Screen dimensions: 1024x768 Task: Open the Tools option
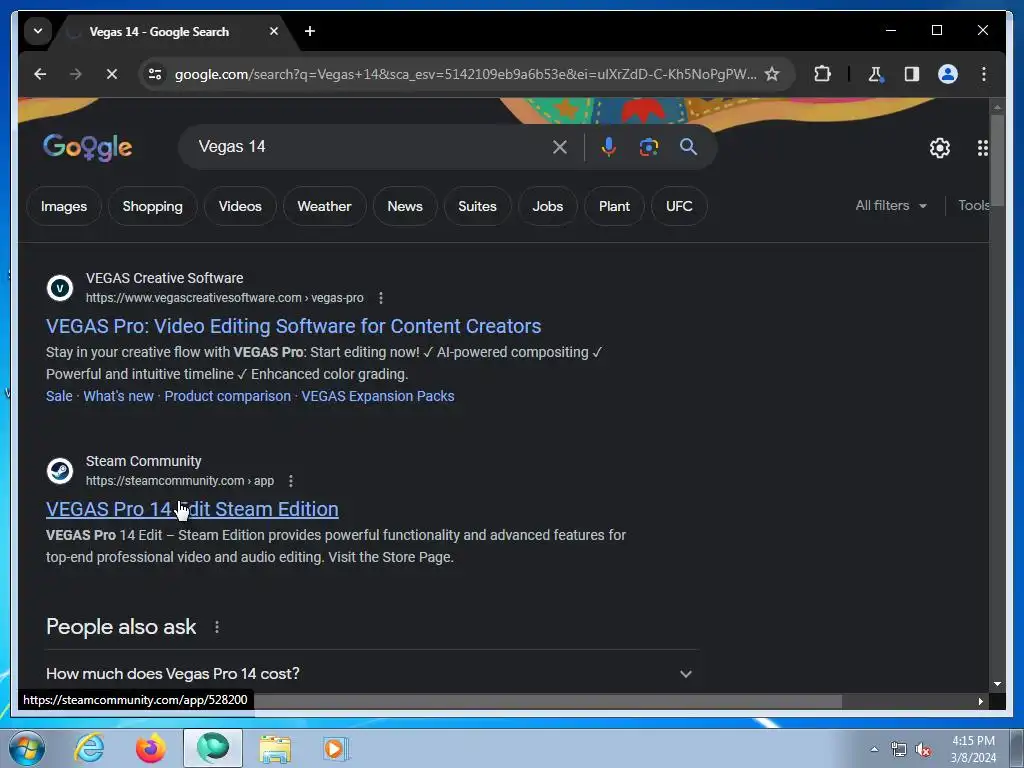coord(973,206)
